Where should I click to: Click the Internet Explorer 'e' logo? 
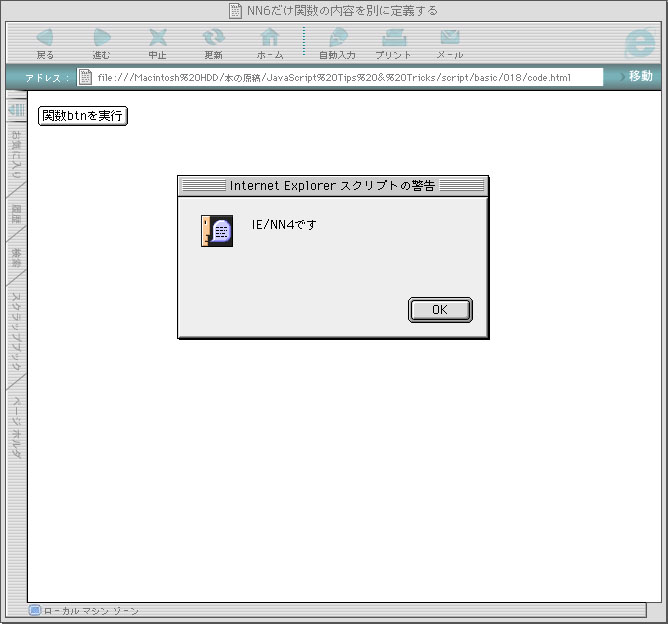click(x=640, y=43)
